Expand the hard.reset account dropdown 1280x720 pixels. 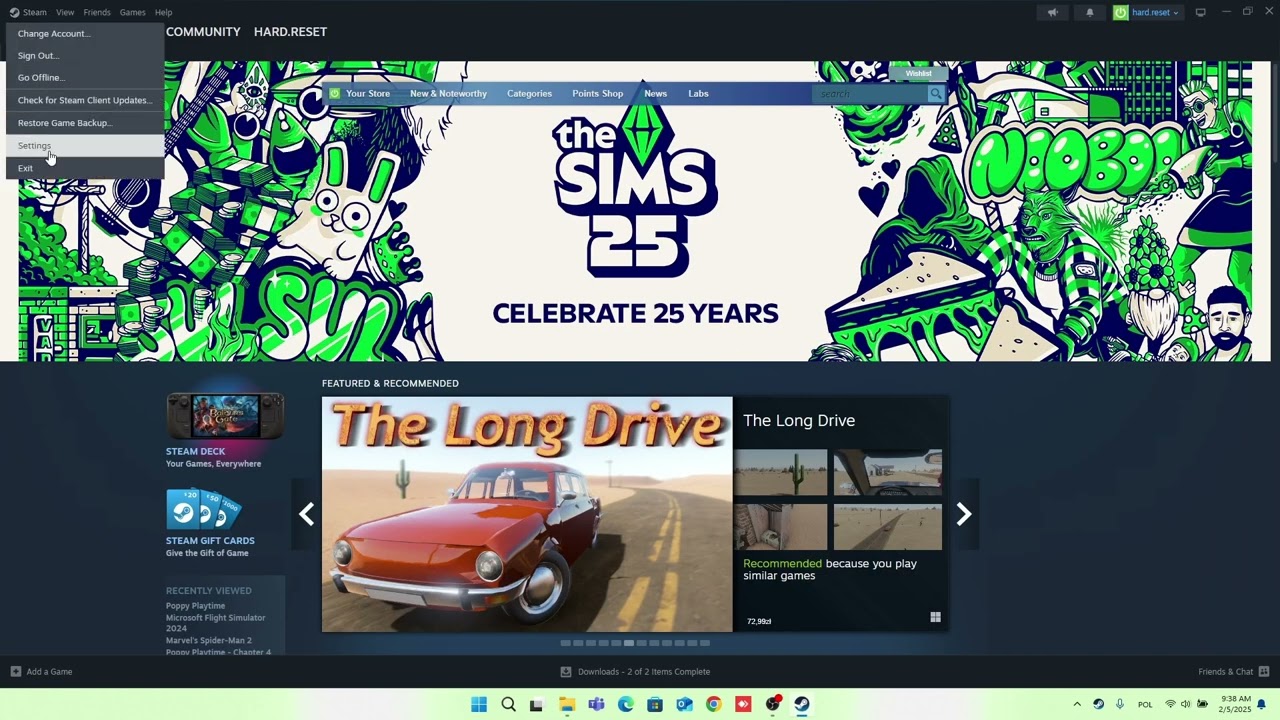pyautogui.click(x=1157, y=12)
